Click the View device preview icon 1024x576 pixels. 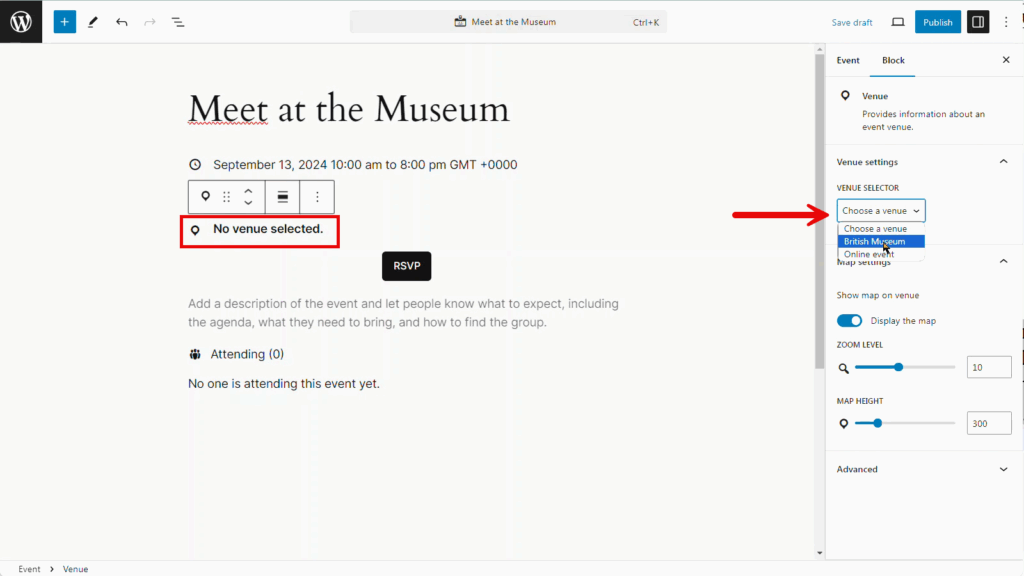click(897, 22)
